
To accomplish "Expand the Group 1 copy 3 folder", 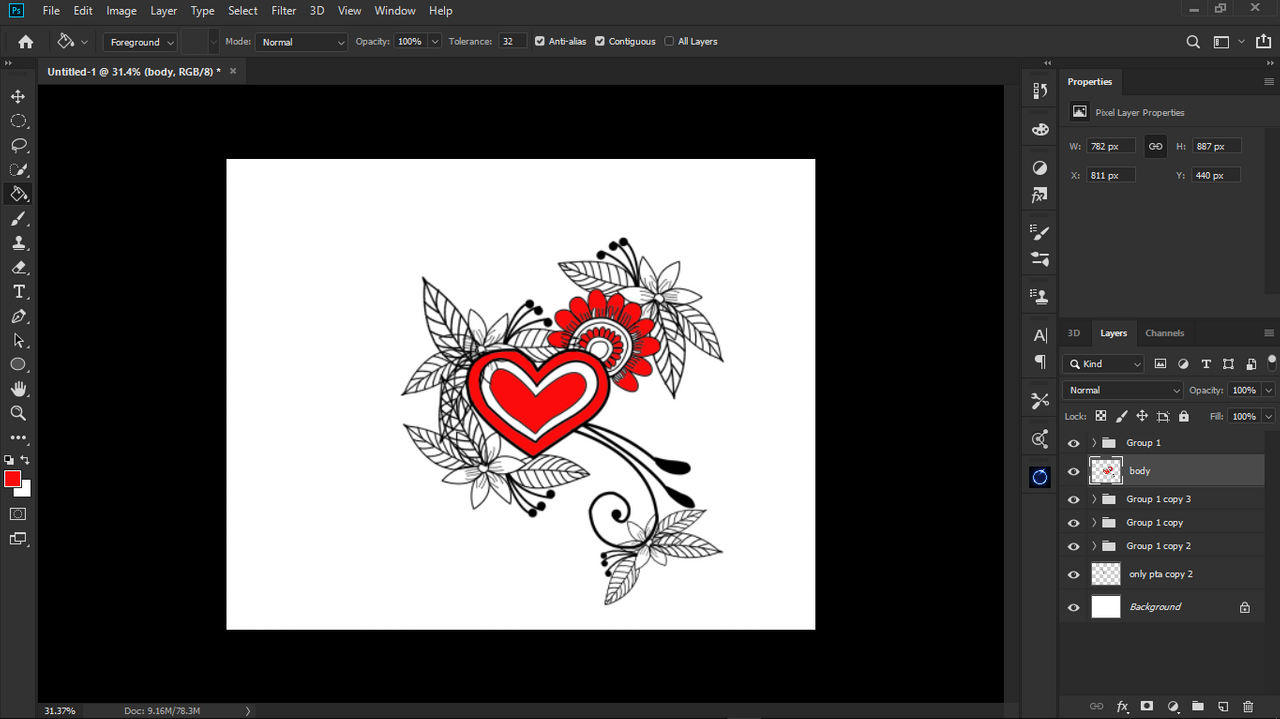I will coord(1094,499).
